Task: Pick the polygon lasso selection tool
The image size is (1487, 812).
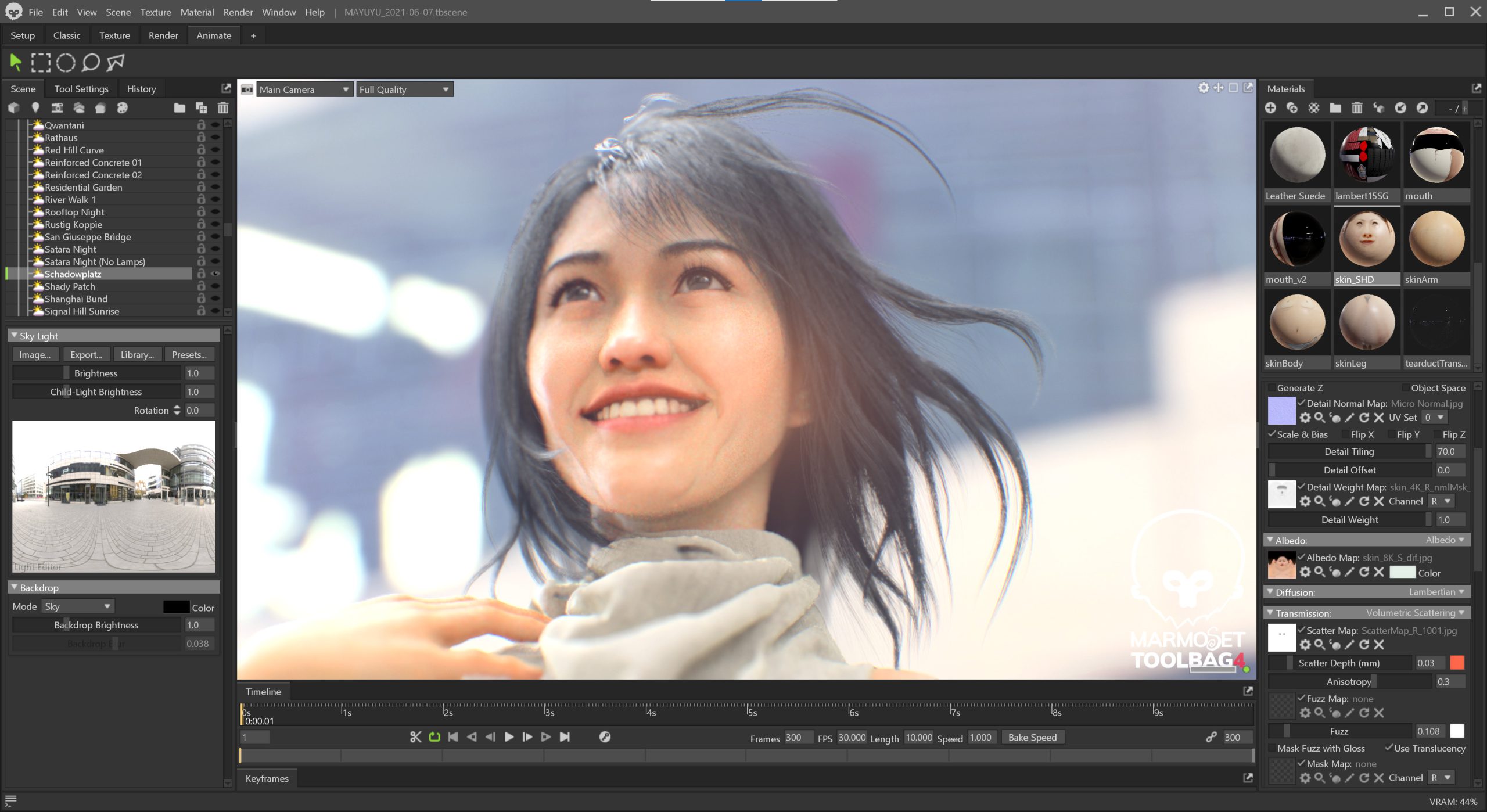Action: click(x=116, y=62)
